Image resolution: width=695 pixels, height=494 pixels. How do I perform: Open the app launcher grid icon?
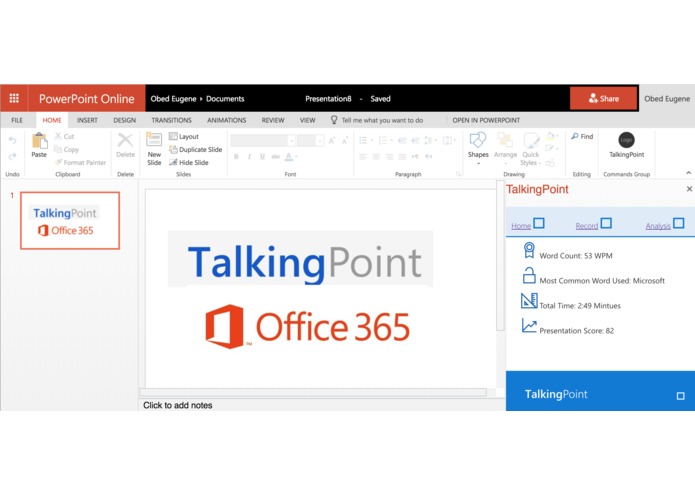tap(14, 98)
